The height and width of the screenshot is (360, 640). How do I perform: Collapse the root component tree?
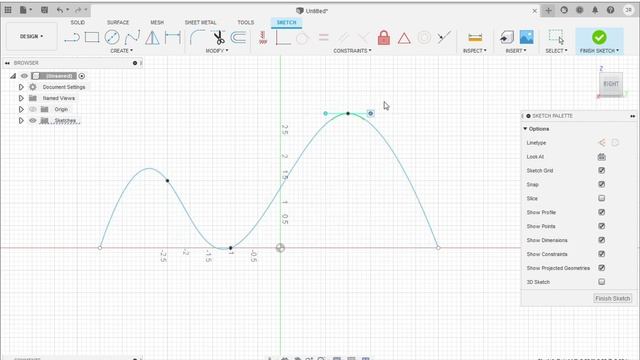[13, 76]
